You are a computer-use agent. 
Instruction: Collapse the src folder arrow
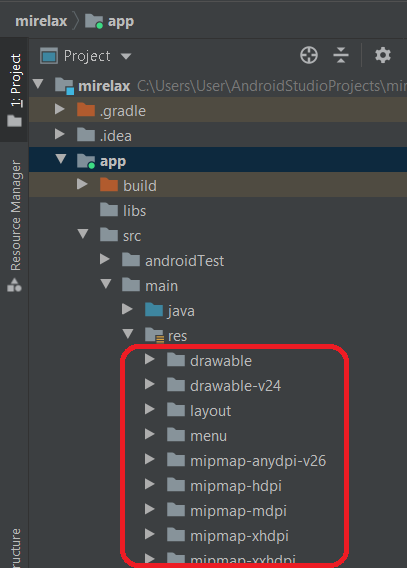point(83,234)
